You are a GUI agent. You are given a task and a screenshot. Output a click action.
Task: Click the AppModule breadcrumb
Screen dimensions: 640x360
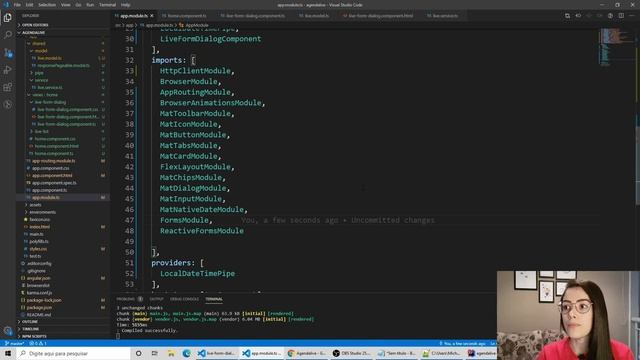click(x=197, y=25)
